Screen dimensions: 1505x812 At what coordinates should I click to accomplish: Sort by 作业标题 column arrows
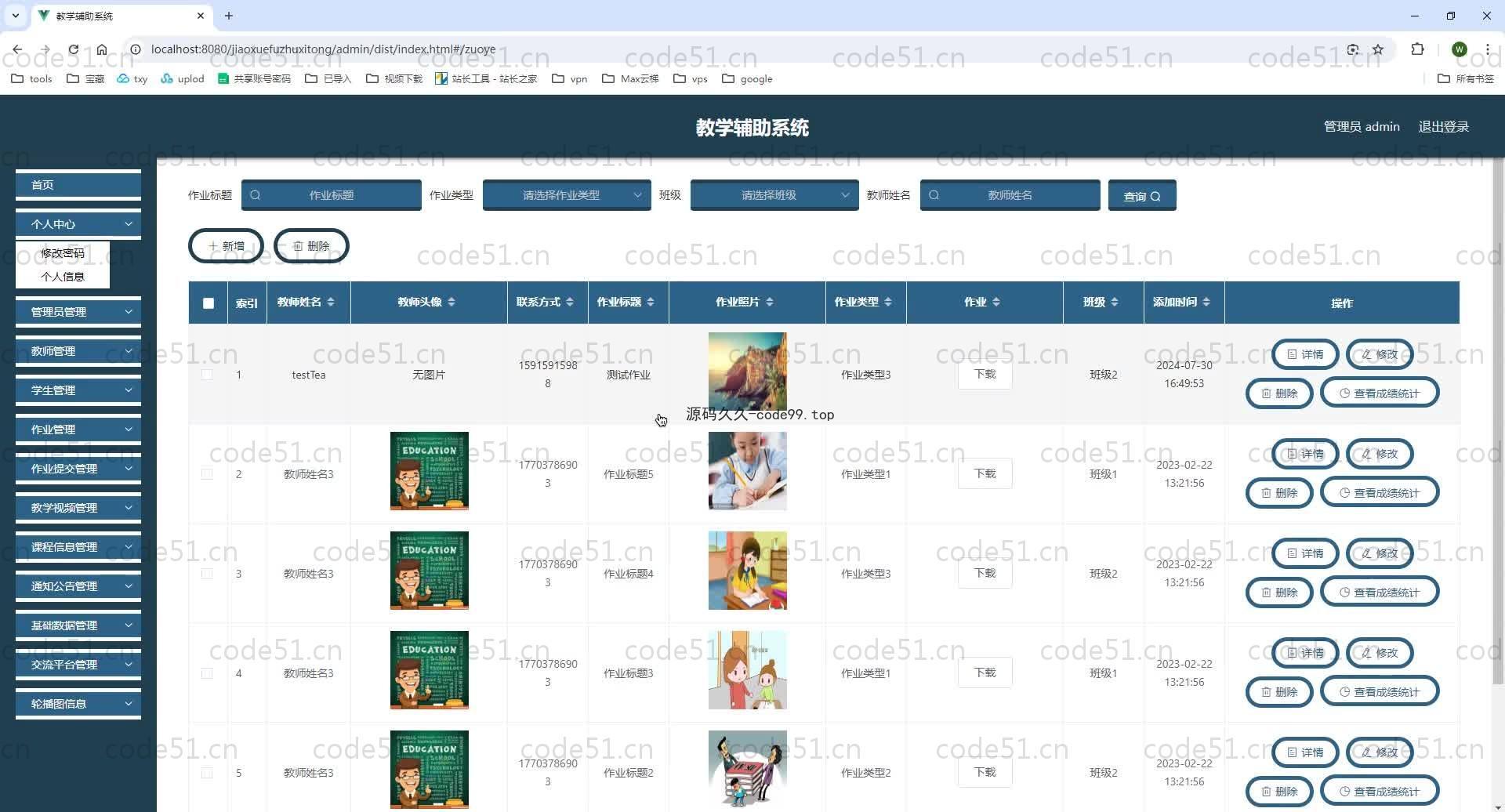(650, 303)
